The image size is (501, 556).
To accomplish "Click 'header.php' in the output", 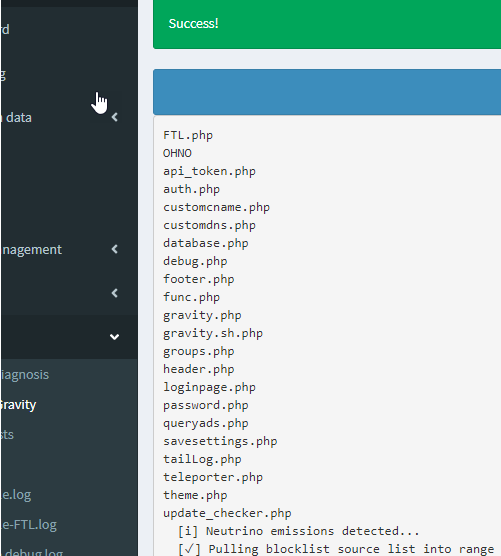I will tap(199, 369).
